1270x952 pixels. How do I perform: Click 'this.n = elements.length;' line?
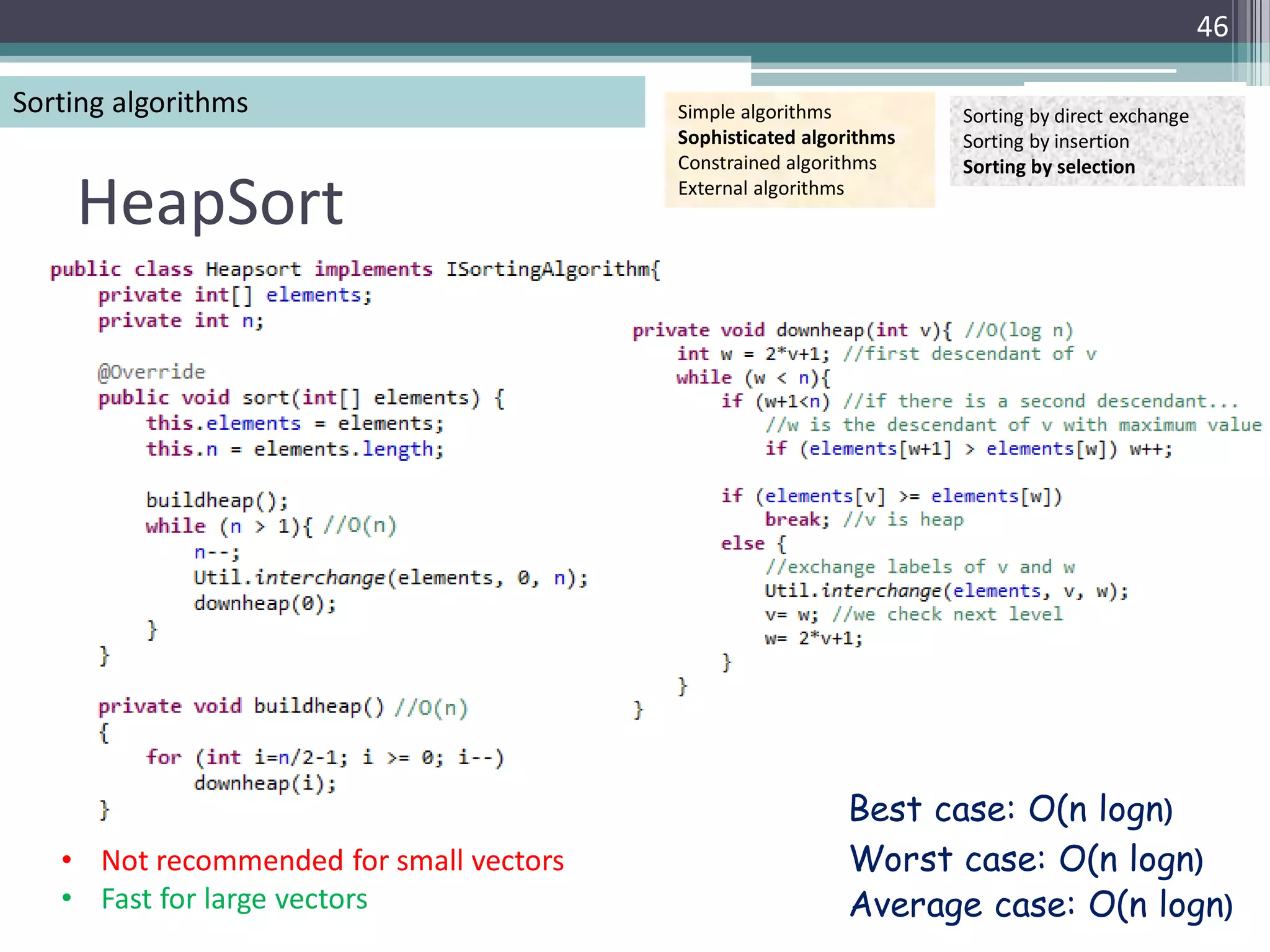coord(295,449)
